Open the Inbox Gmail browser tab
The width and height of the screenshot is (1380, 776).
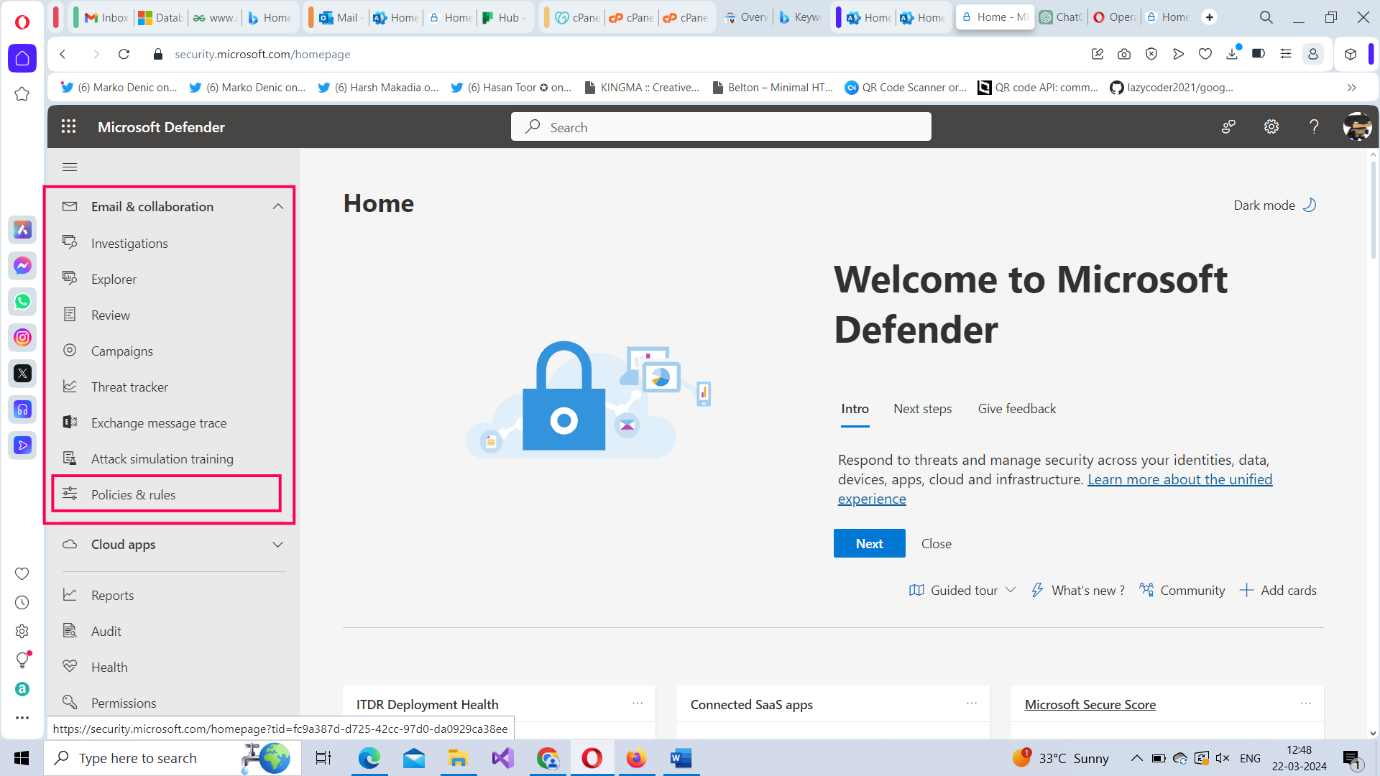[104, 17]
